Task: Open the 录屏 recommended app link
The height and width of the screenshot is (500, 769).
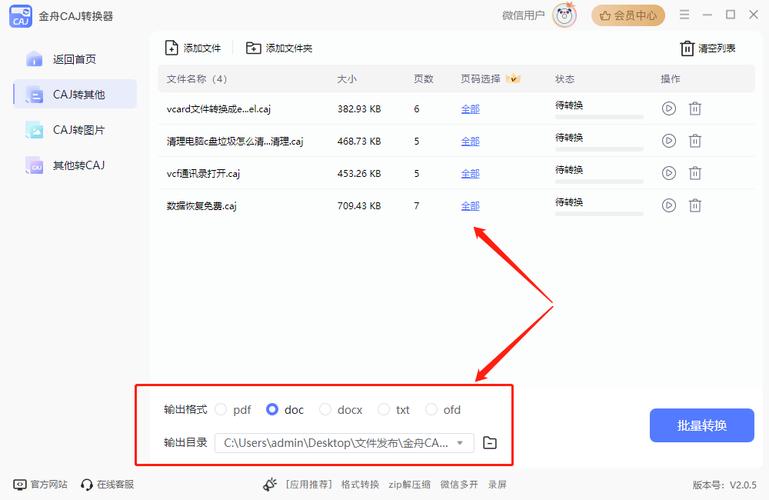Action: pyautogui.click(x=497, y=484)
